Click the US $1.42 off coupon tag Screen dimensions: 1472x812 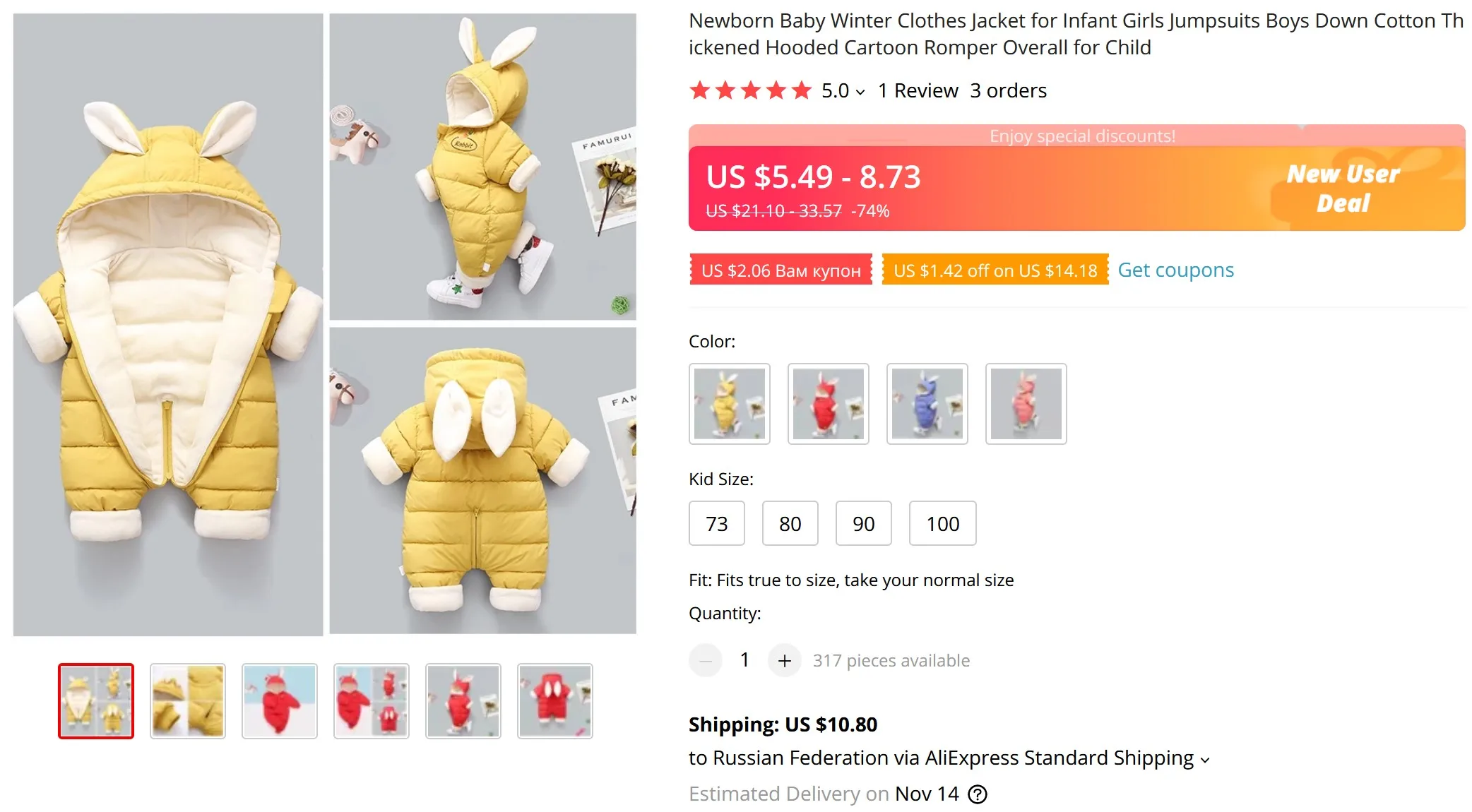click(x=995, y=270)
